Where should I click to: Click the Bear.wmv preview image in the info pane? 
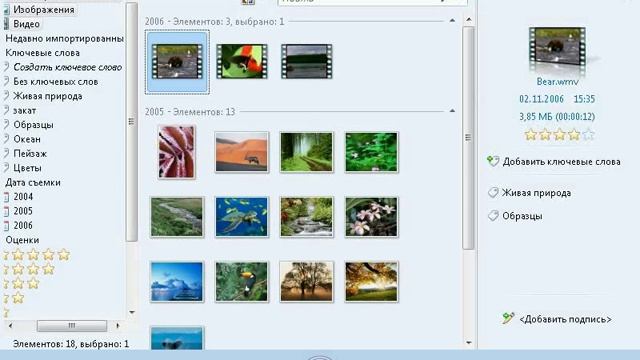(557, 46)
